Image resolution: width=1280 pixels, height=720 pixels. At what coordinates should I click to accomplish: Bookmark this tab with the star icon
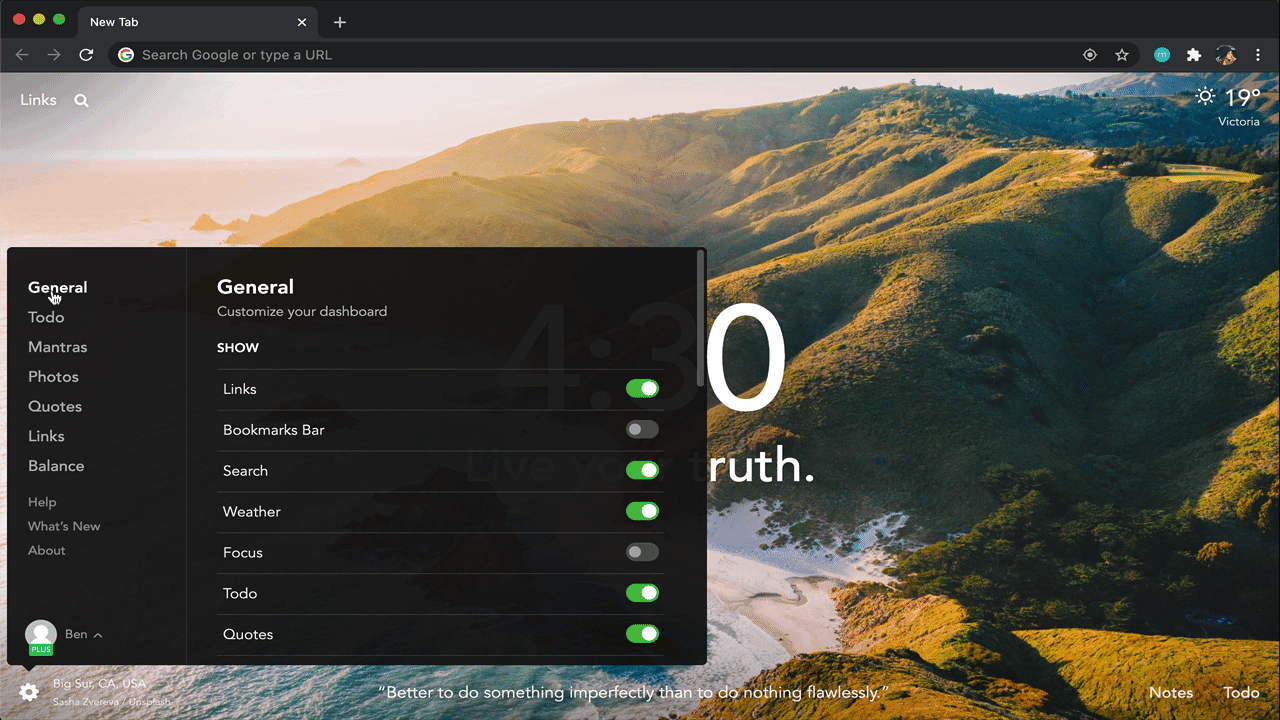[1122, 55]
